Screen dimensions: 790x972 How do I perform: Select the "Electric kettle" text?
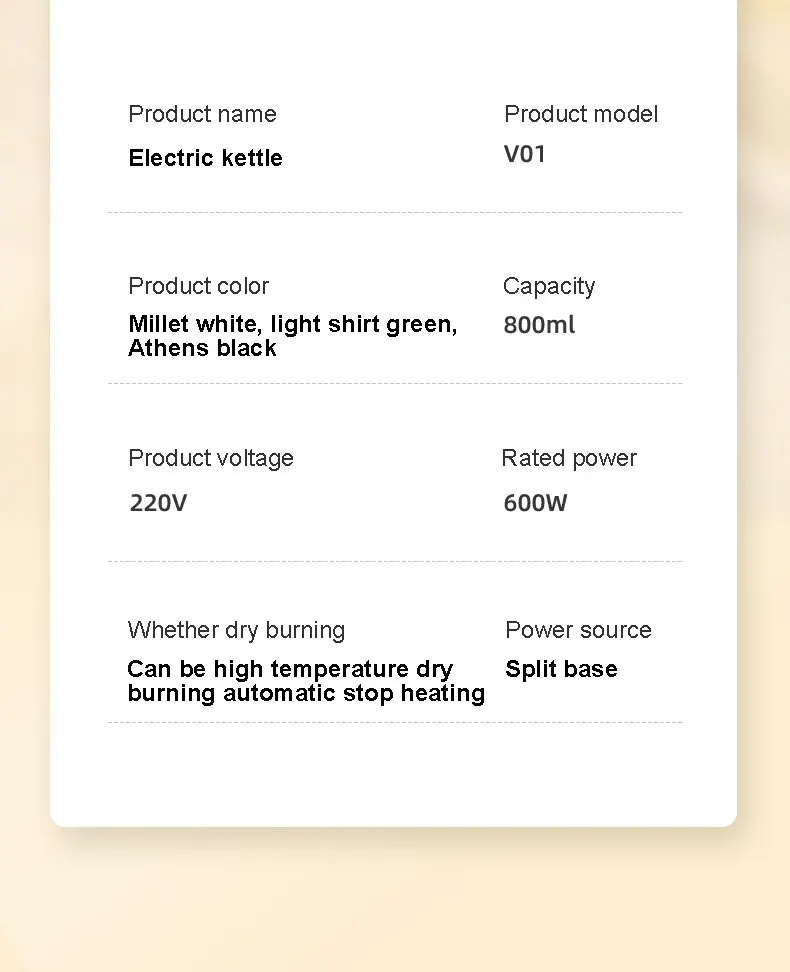pos(205,158)
